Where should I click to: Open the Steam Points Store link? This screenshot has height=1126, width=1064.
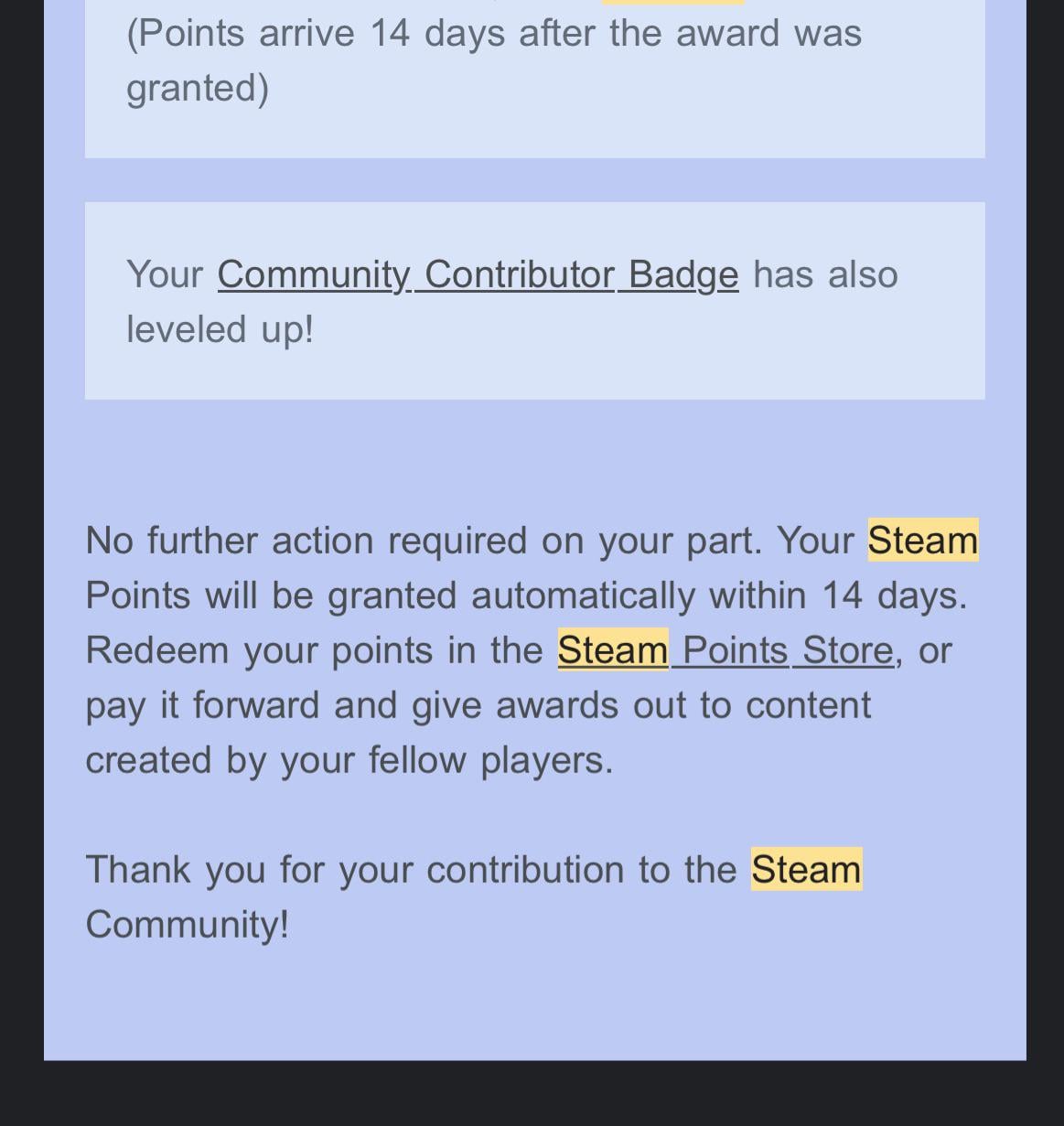click(x=725, y=650)
